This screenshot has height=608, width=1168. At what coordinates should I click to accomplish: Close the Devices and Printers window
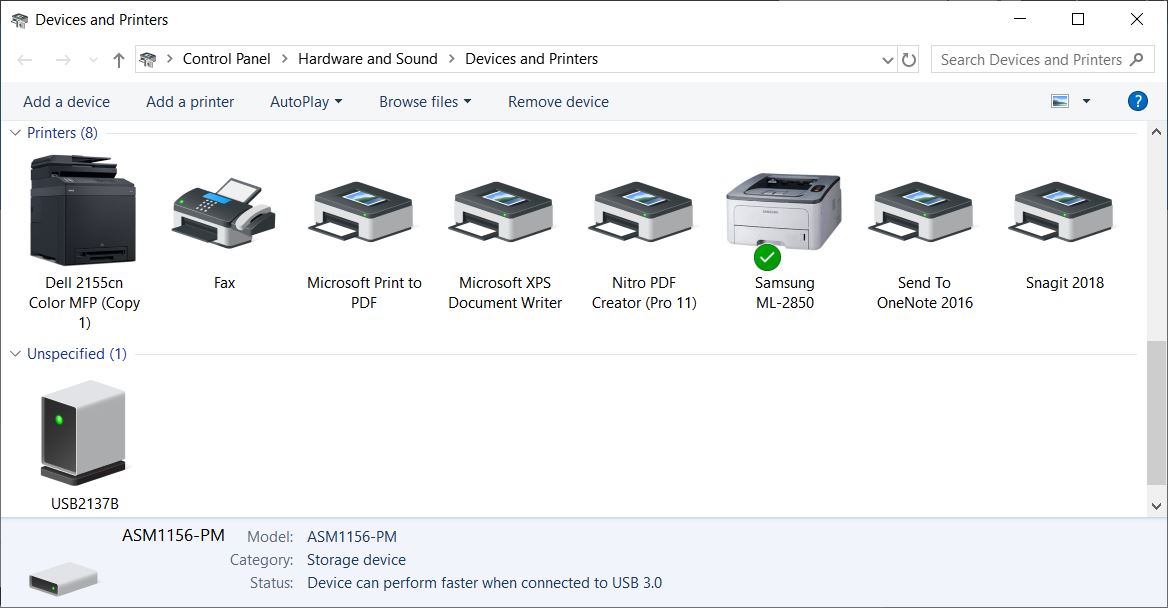[1137, 19]
